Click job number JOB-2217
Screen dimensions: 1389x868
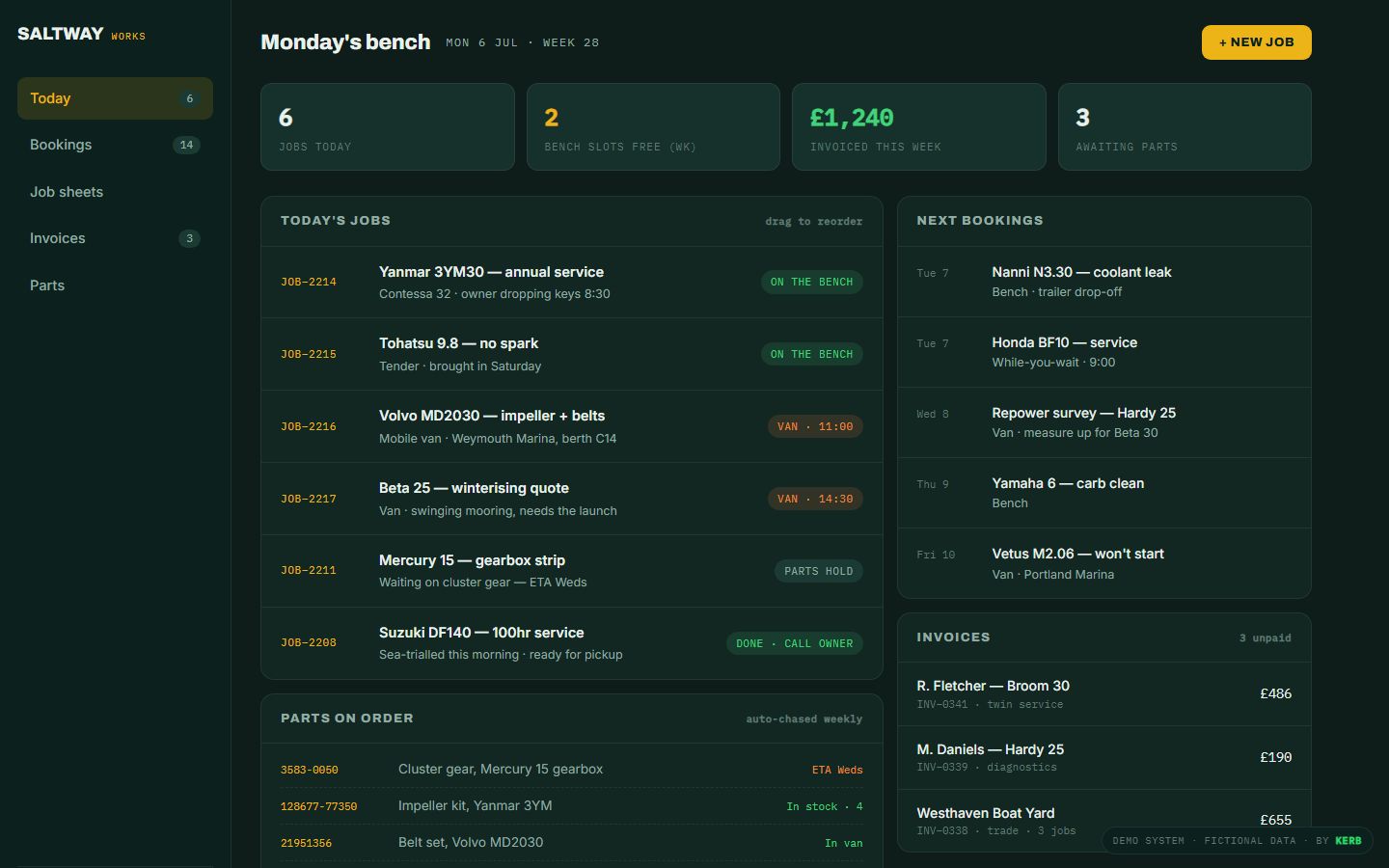(x=309, y=499)
